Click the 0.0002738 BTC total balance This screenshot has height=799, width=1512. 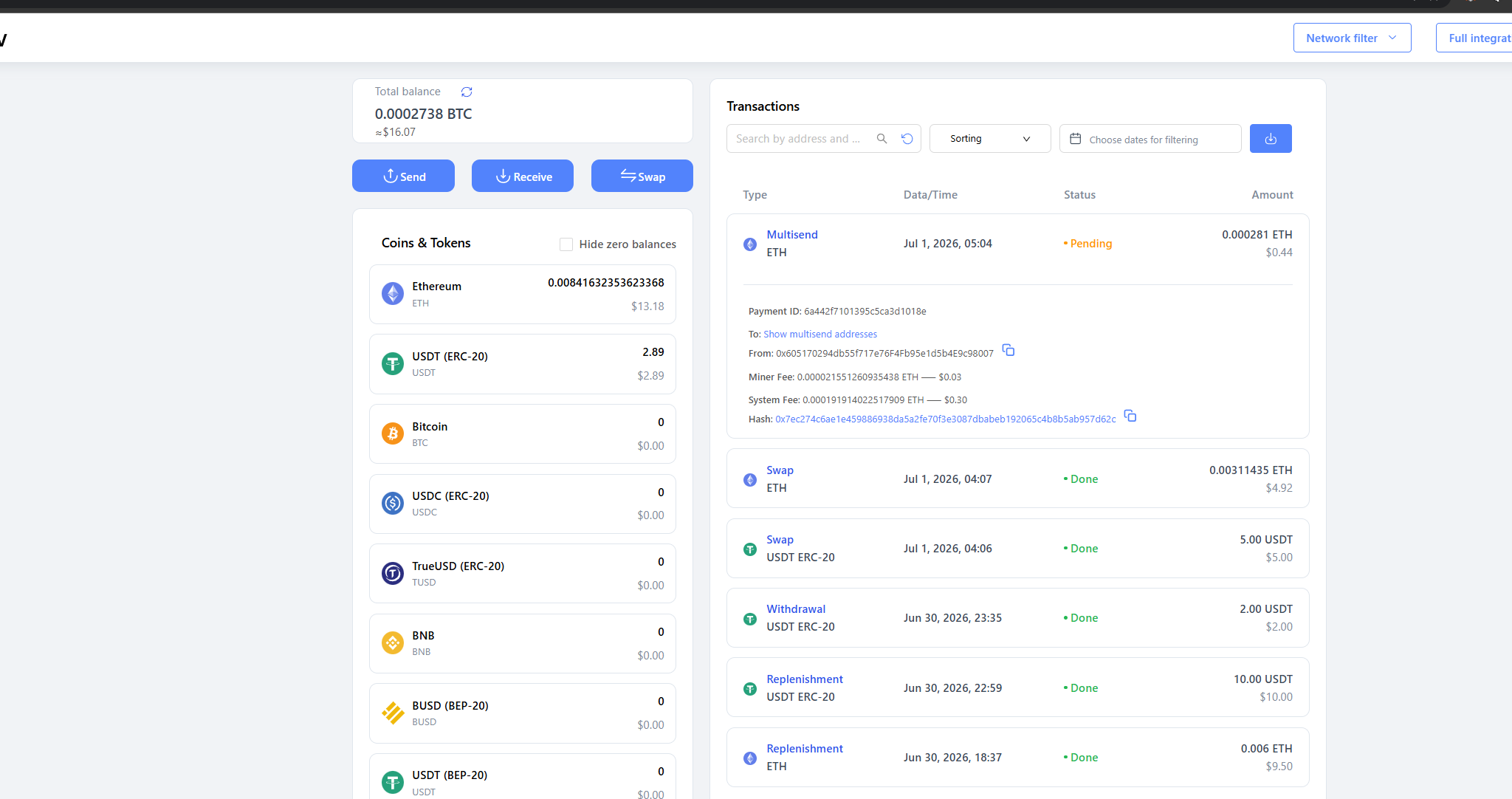tap(423, 114)
